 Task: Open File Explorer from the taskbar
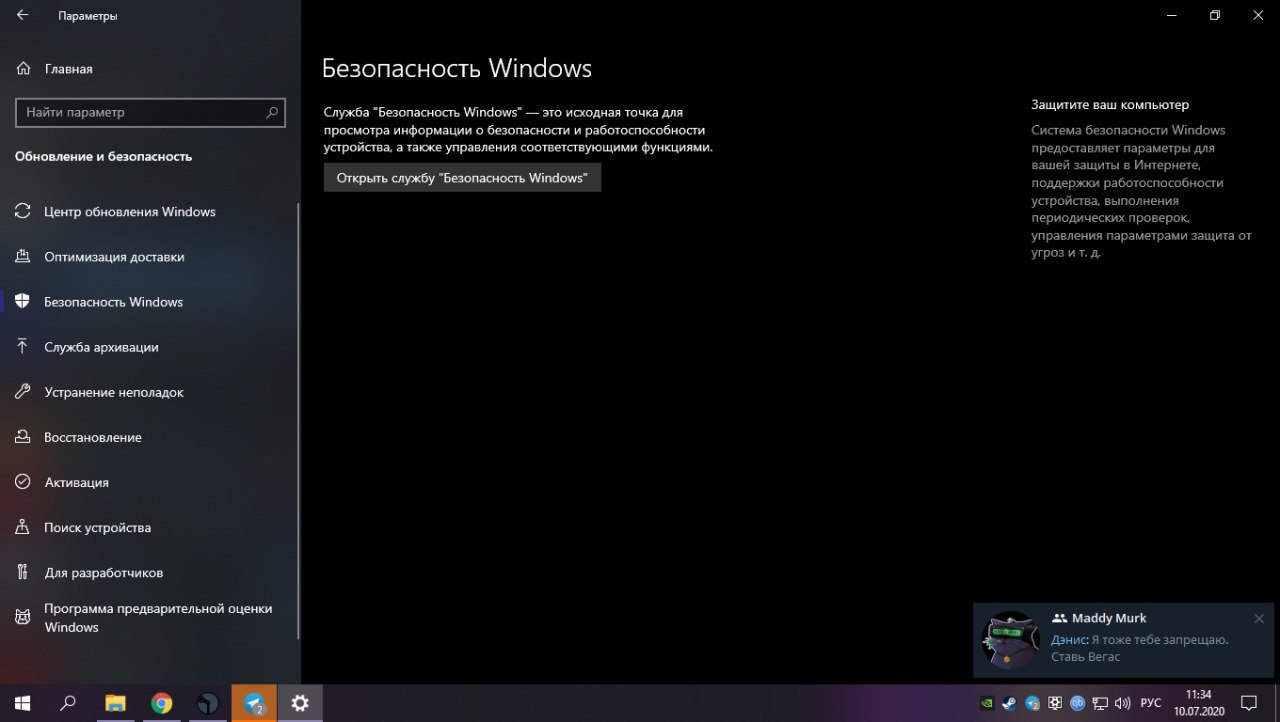(115, 703)
